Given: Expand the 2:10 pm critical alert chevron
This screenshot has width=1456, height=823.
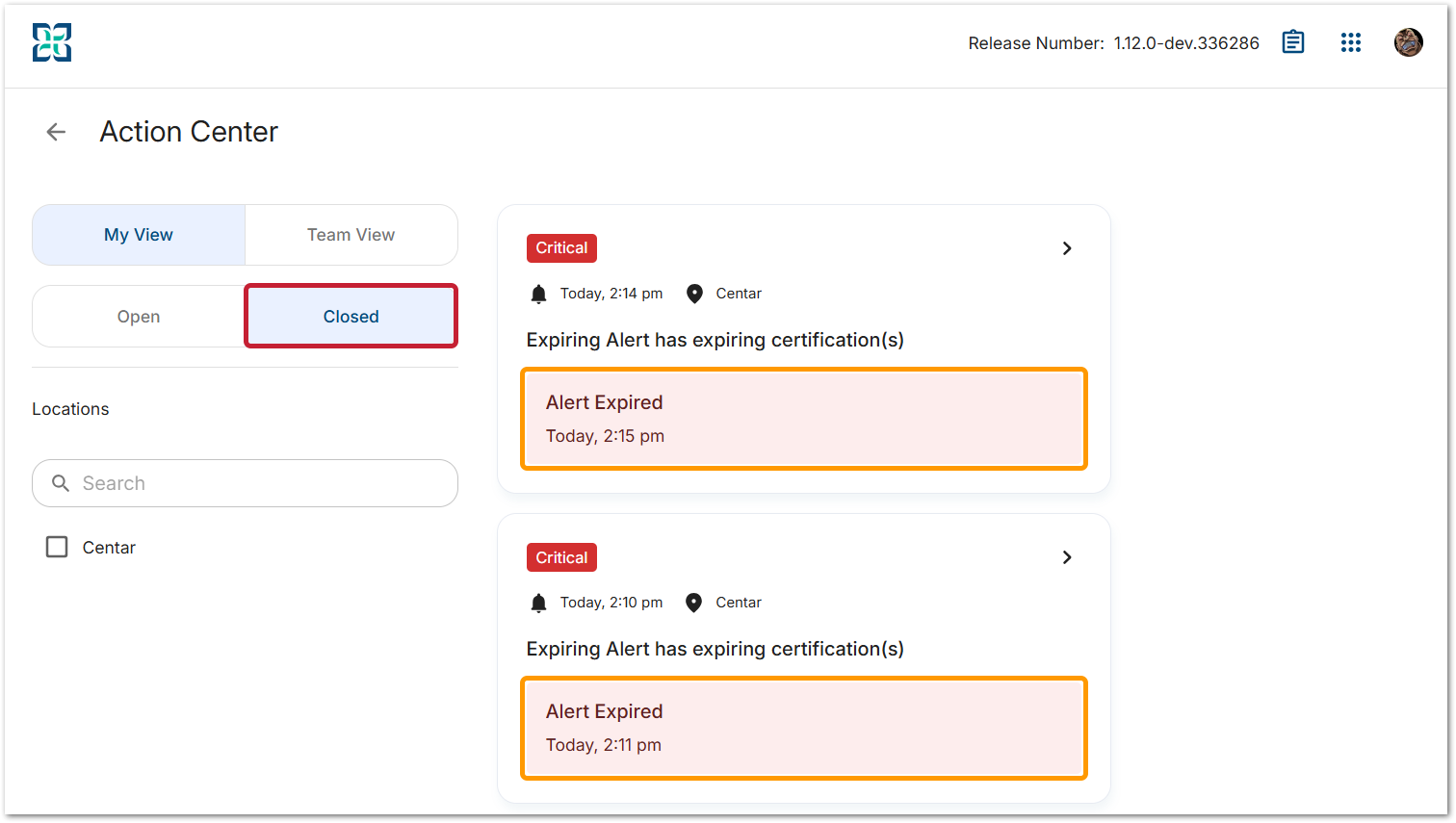Looking at the screenshot, I should pyautogui.click(x=1067, y=557).
